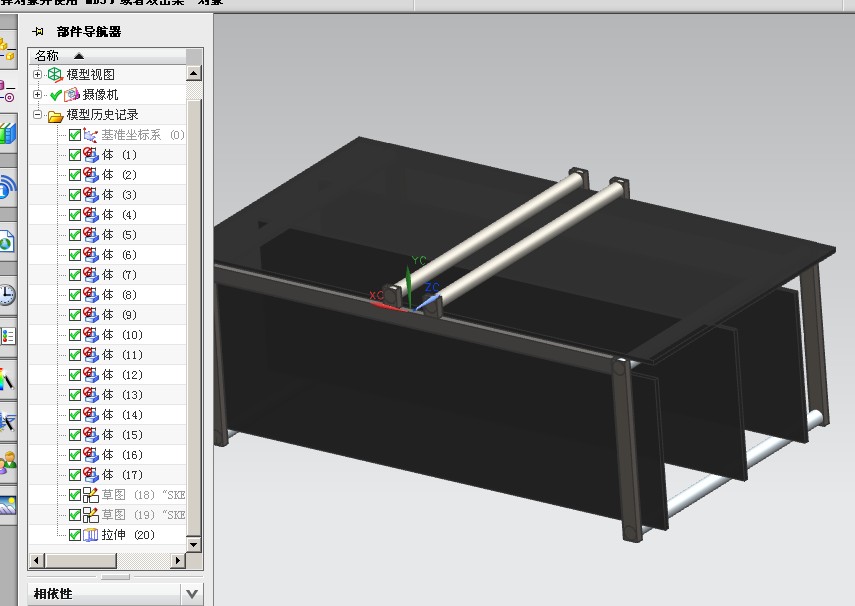Select 体 (14) in the history tree
Viewport: 855px width, 606px height.
122,415
